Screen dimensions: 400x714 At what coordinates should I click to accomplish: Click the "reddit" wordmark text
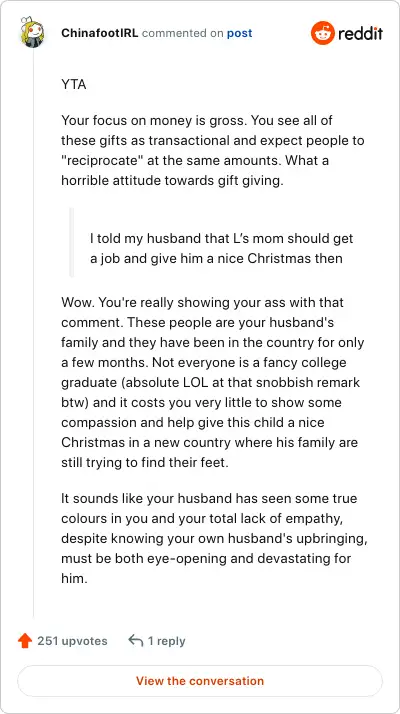360,33
